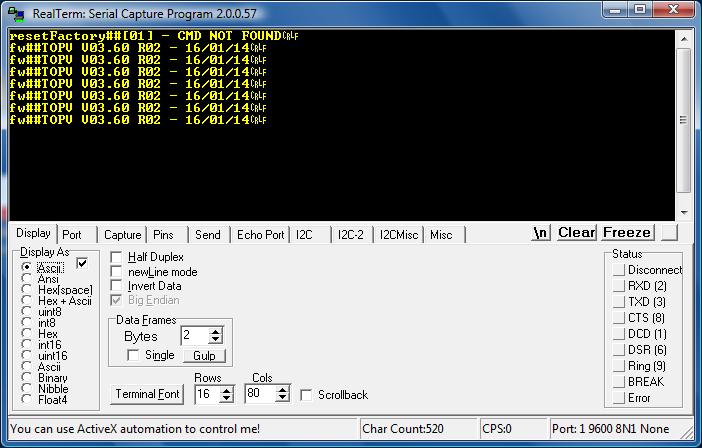Clear the terminal with Clear button
The image size is (702, 448).
click(x=577, y=233)
